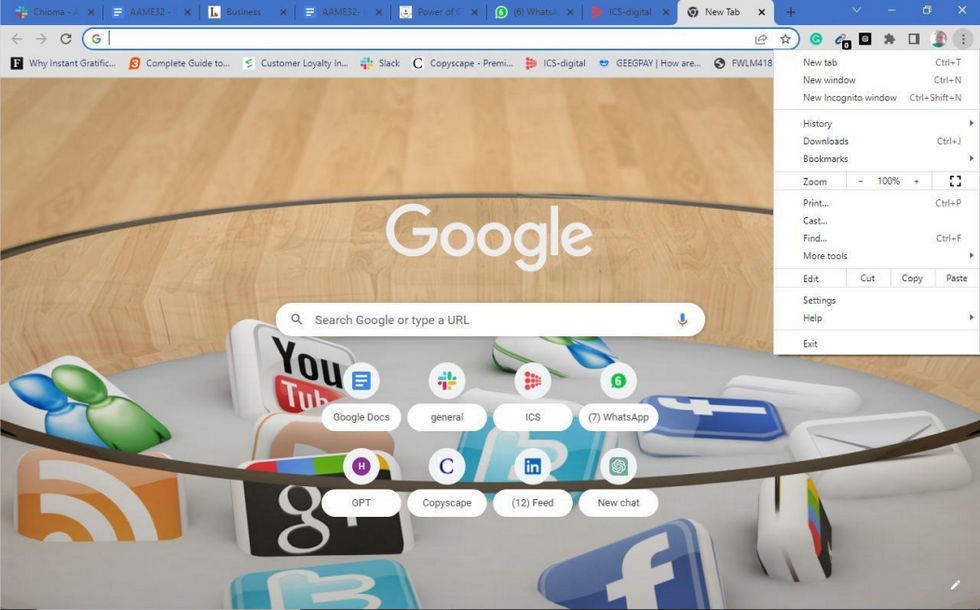Expand the Bookmarks submenu
The image size is (980, 610).
coord(876,159)
